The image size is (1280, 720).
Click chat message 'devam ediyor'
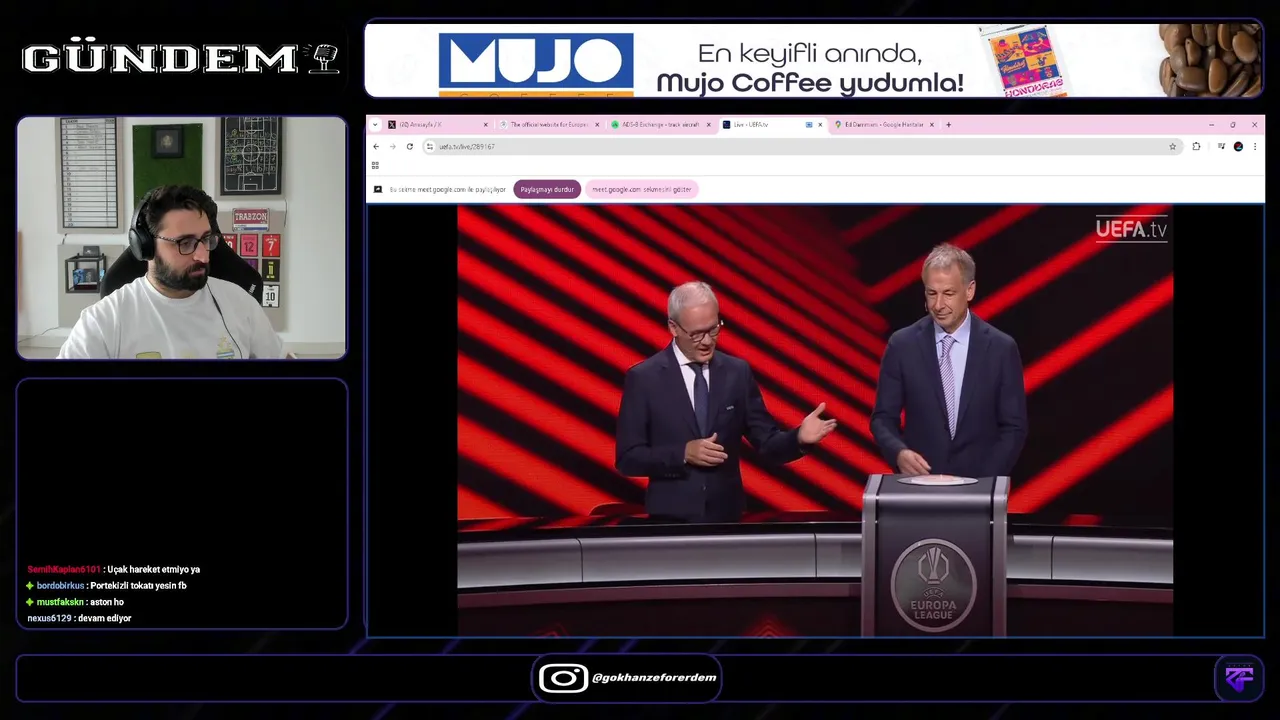104,619
